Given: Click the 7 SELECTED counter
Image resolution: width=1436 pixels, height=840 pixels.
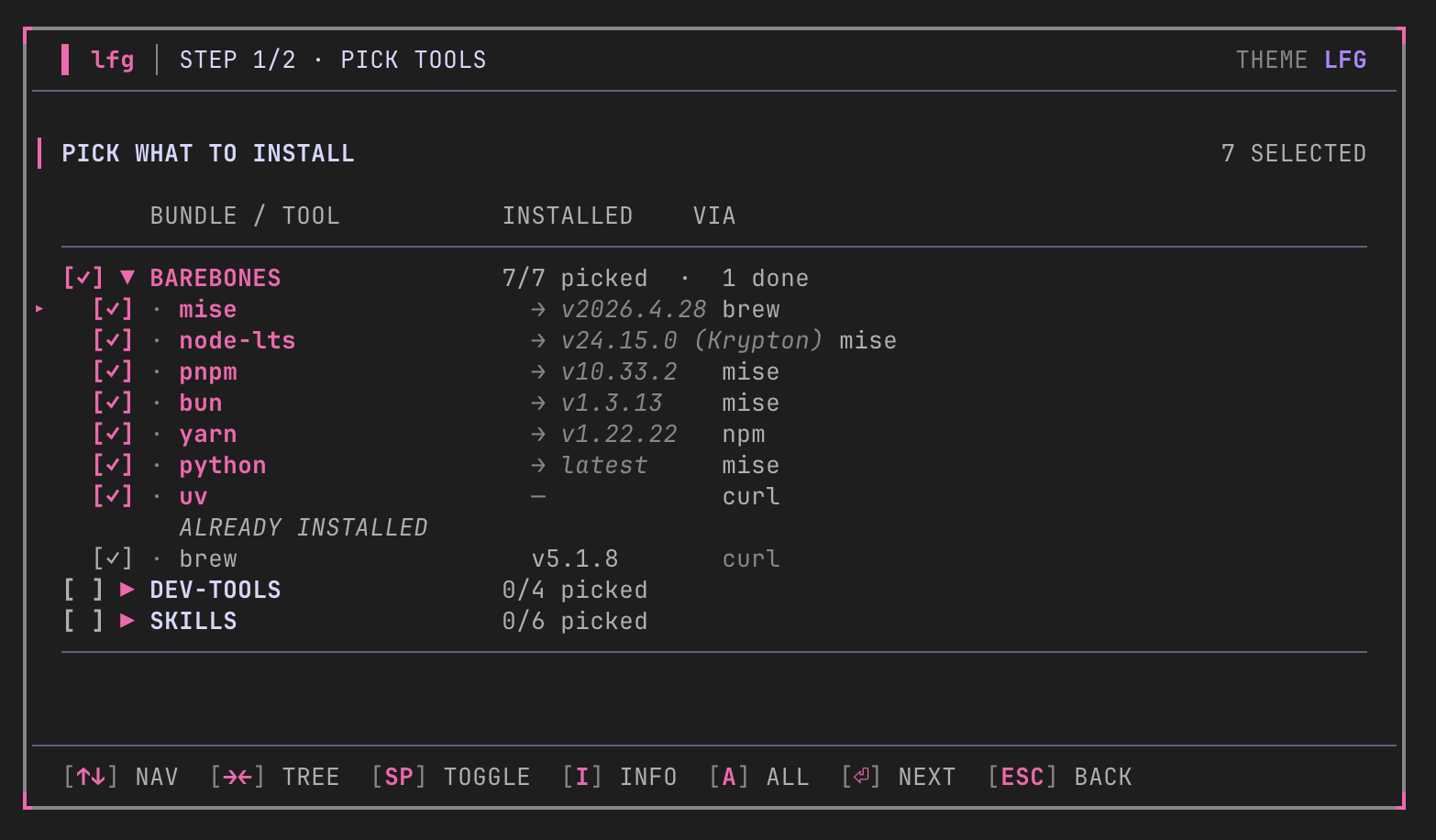Looking at the screenshot, I should coord(1294,153).
